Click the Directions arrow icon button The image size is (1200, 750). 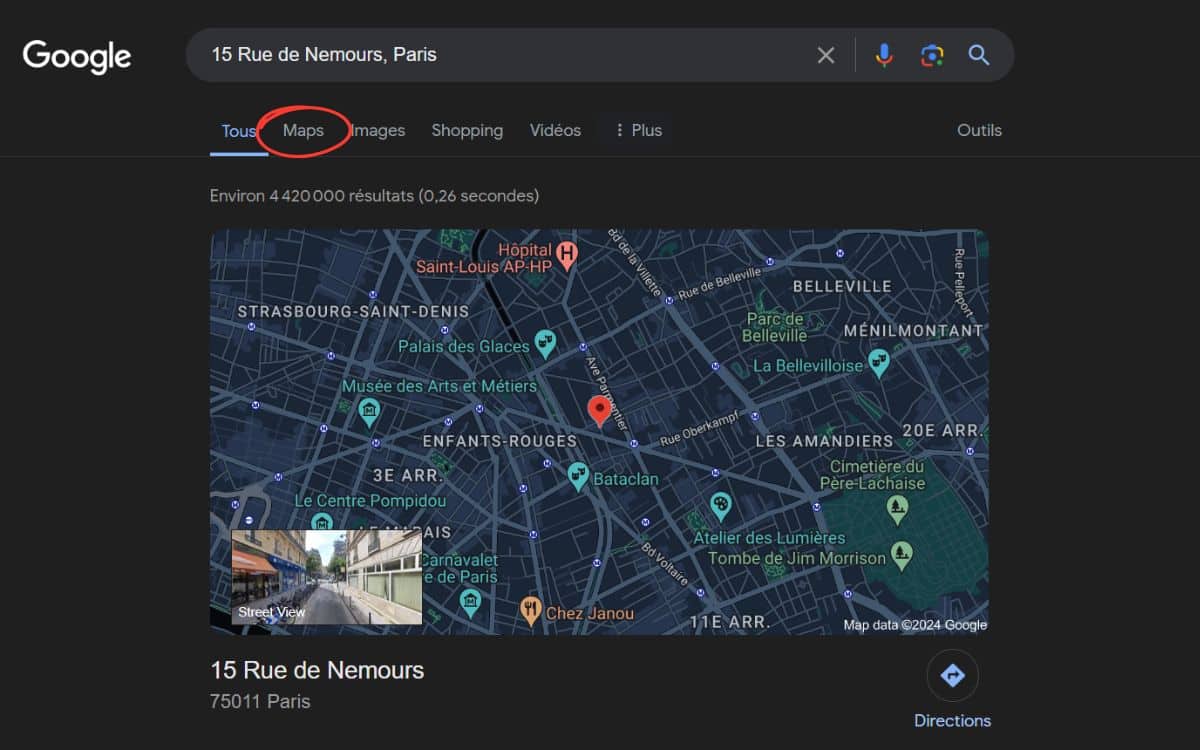coord(952,676)
